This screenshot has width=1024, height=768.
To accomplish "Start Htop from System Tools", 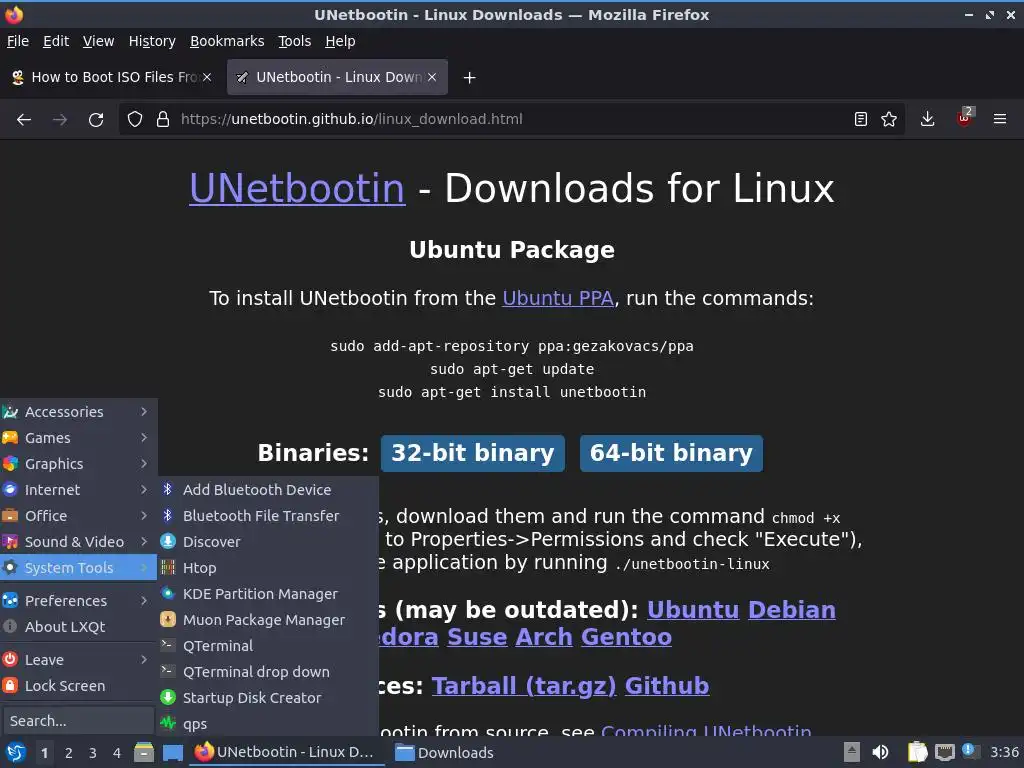I will tap(268, 568).
